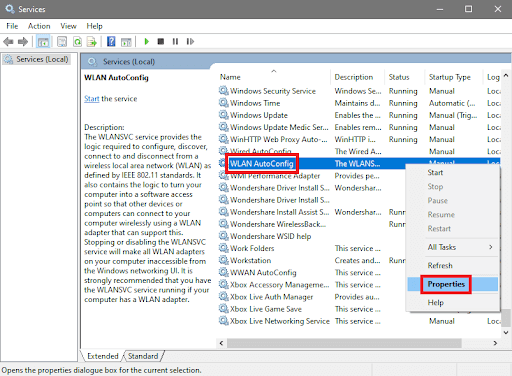
Task: Click the horizontal scrollbar left arrow
Action: click(x=221, y=343)
